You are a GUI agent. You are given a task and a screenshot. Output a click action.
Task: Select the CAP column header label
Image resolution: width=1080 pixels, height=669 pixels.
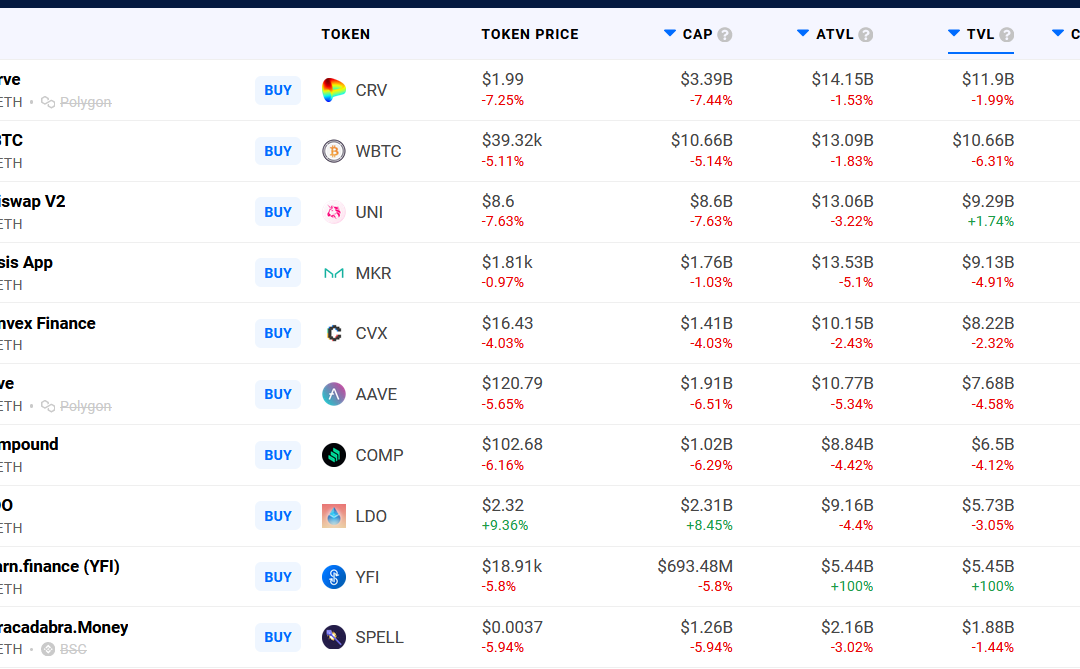coord(697,34)
